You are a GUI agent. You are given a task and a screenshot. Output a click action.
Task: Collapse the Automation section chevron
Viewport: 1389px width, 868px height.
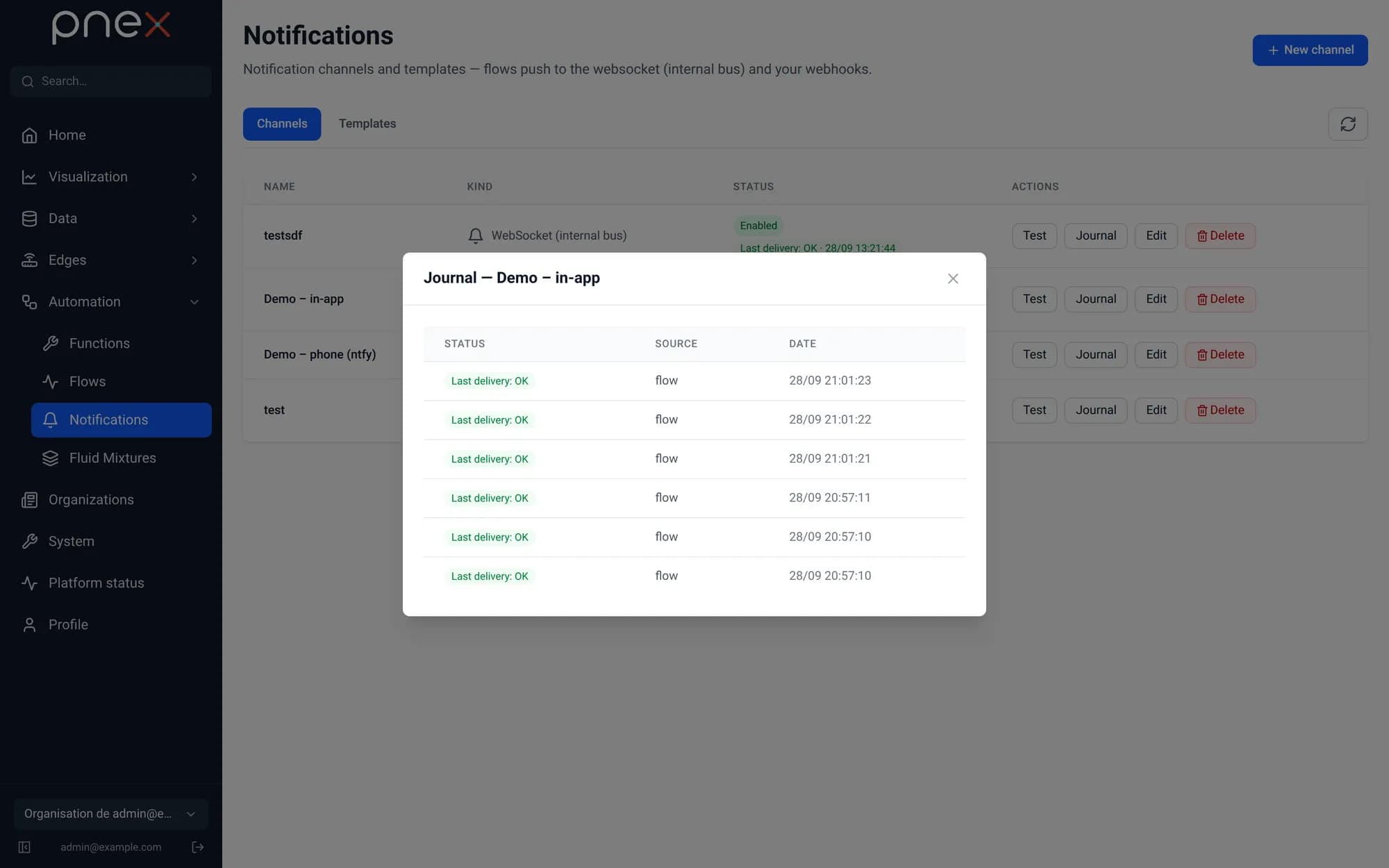(194, 302)
